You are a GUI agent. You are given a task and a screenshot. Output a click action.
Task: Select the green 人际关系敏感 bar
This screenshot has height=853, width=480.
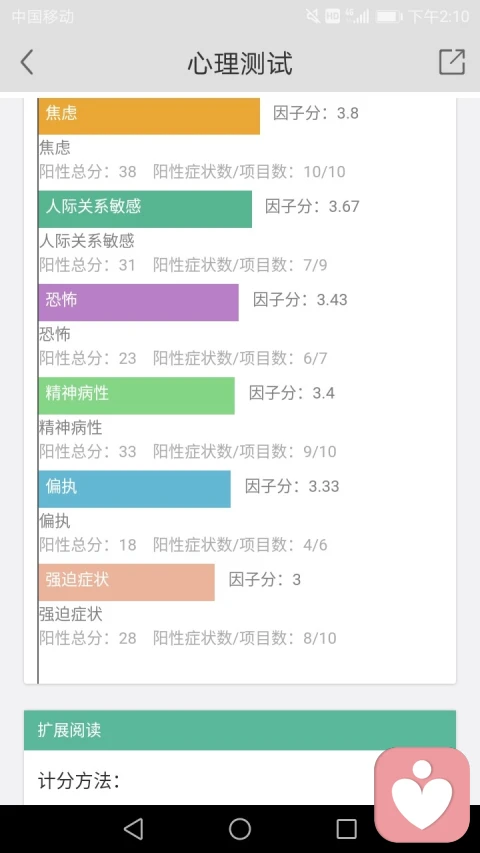145,209
